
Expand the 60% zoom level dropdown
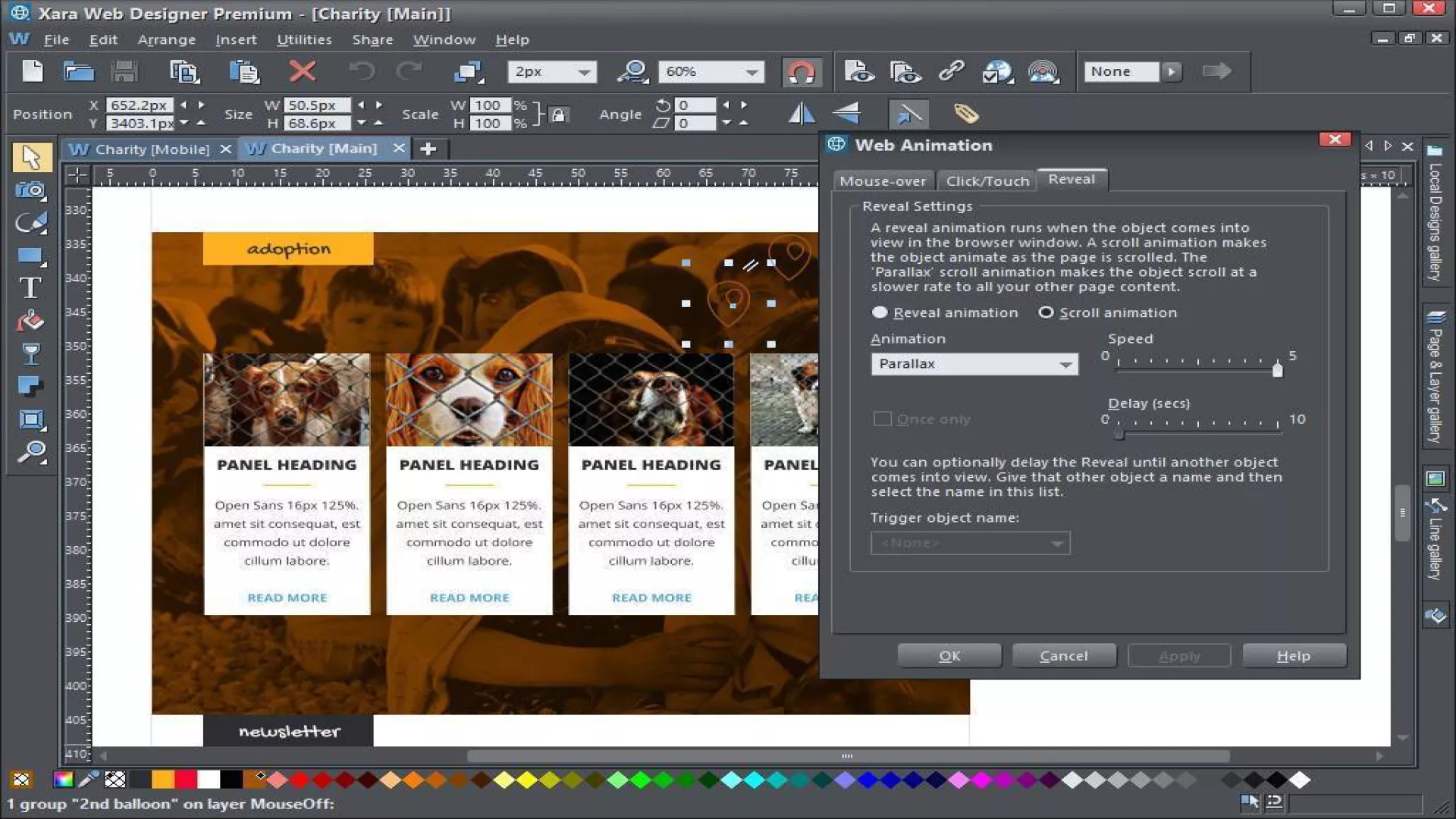pyautogui.click(x=752, y=72)
